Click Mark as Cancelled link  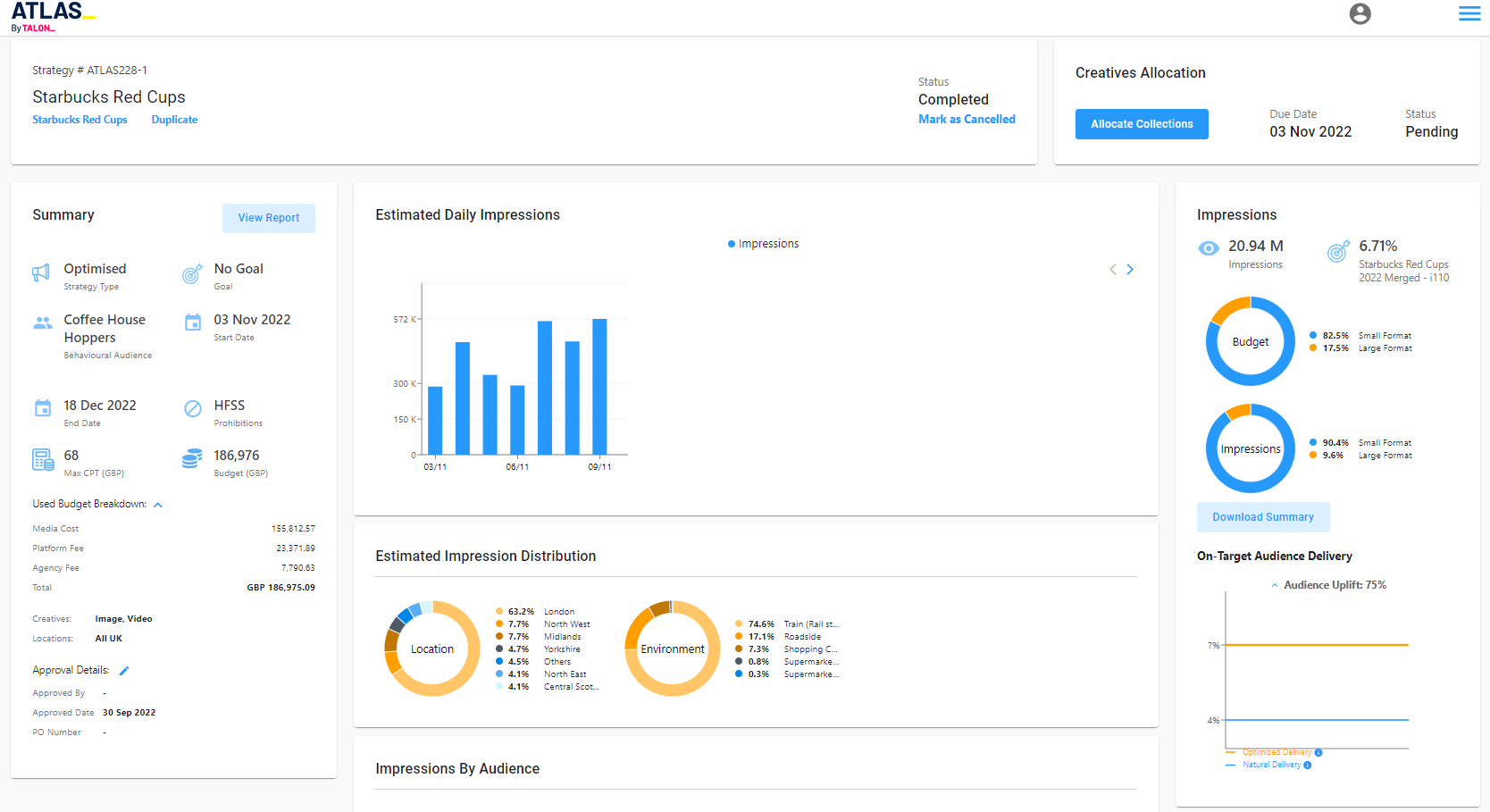click(967, 119)
